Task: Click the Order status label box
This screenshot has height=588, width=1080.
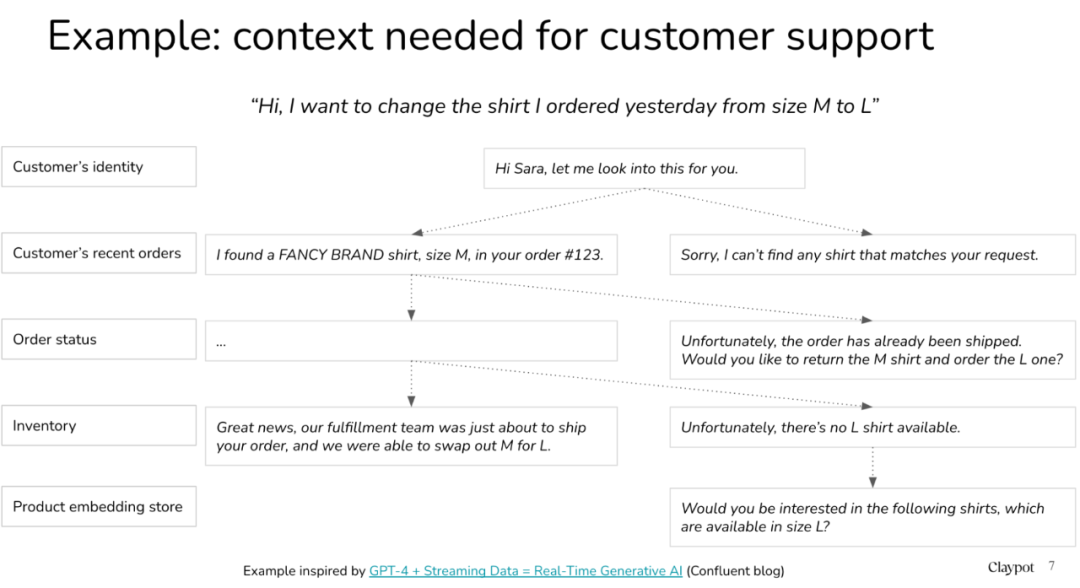Action: [98, 339]
